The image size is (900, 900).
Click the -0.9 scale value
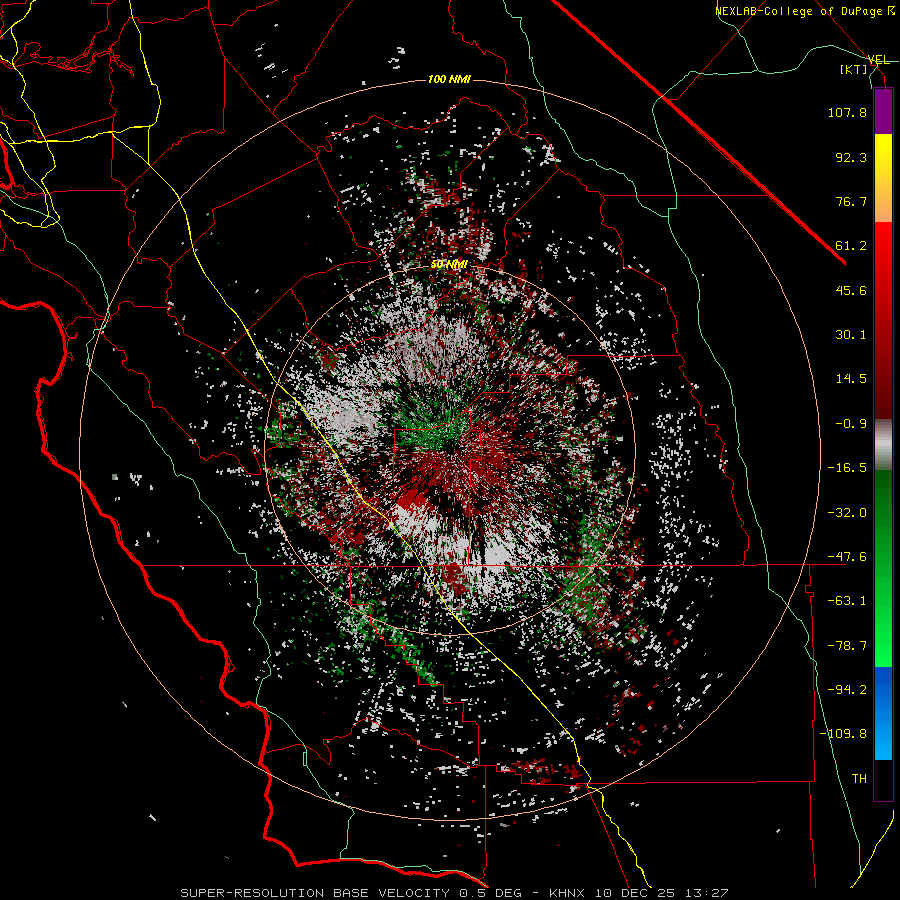[851, 424]
